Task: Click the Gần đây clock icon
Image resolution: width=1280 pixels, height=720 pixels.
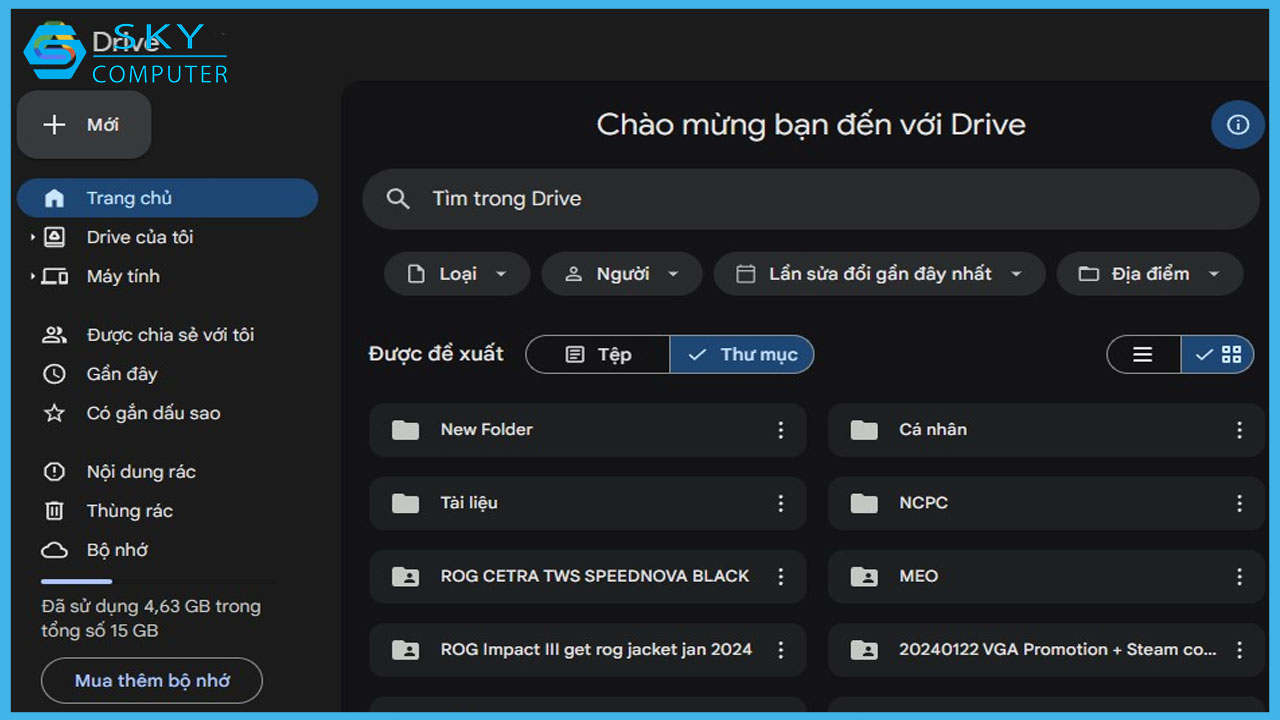Action: pos(54,374)
